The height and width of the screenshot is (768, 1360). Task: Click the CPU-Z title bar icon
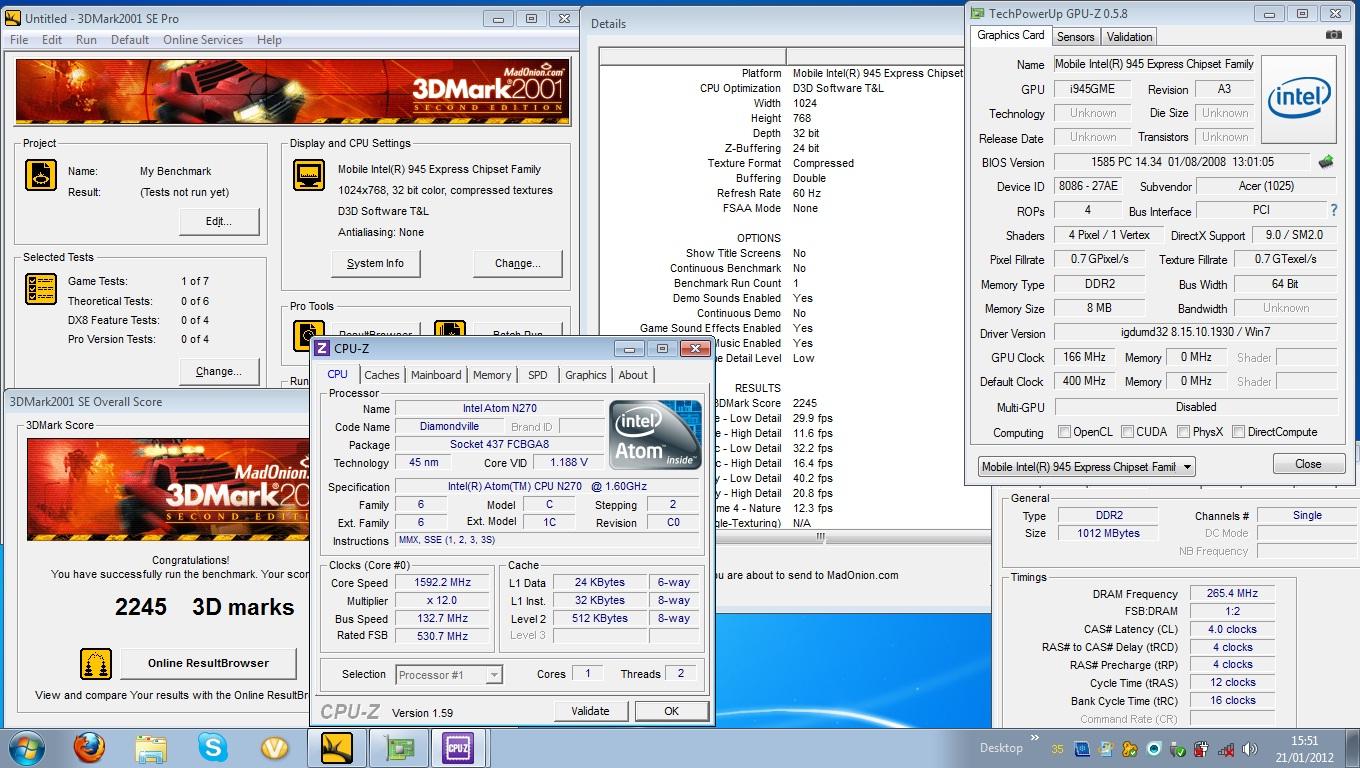pyautogui.click(x=322, y=348)
